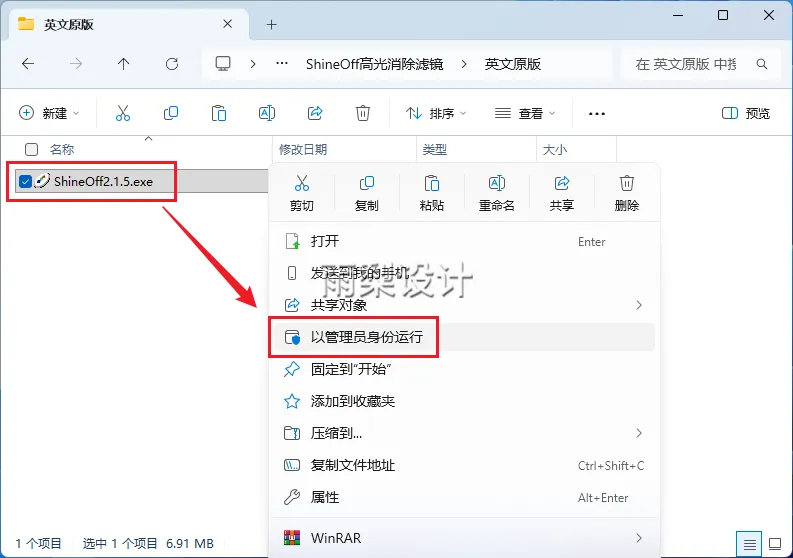Click the This PC monitor icon
This screenshot has width=793, height=558.
pyautogui.click(x=223, y=64)
